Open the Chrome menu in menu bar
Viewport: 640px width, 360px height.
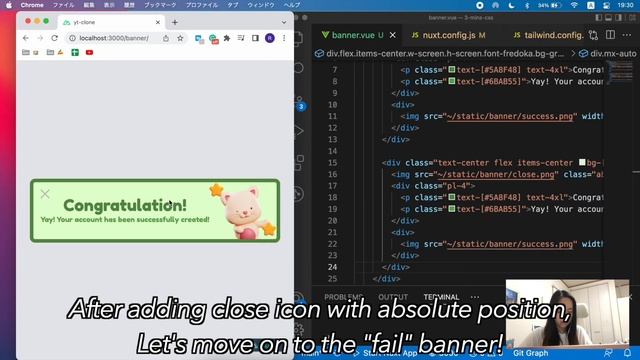click(32, 5)
